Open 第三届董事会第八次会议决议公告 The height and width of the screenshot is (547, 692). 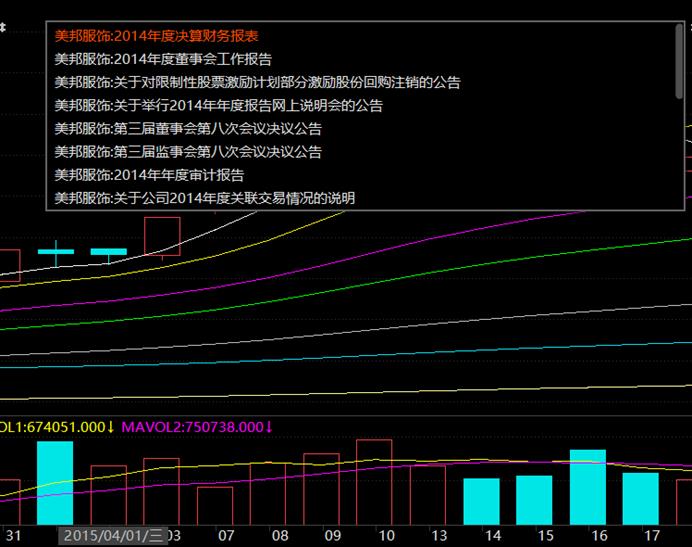click(x=188, y=128)
